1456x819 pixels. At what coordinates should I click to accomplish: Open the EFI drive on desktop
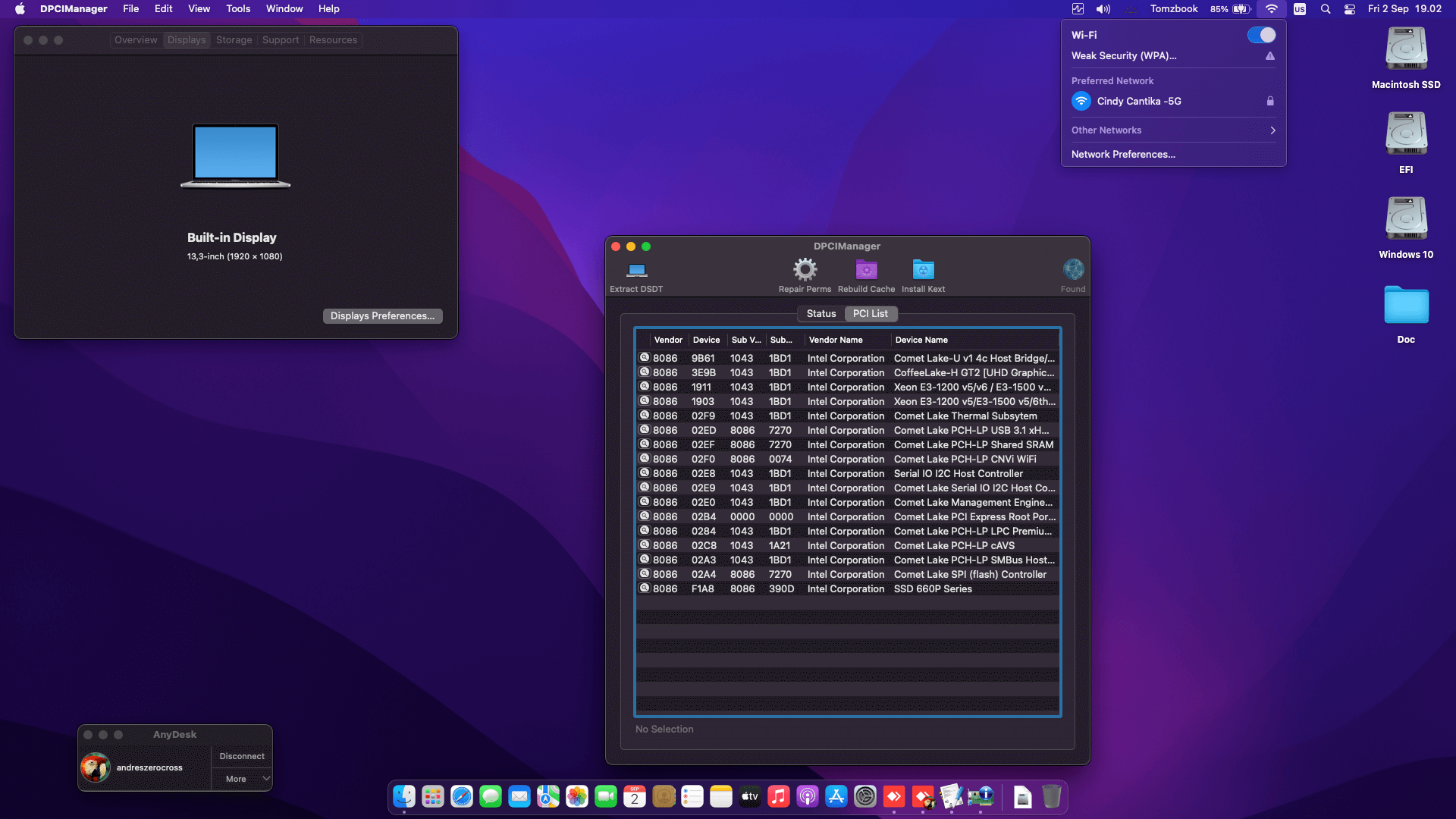click(1406, 135)
